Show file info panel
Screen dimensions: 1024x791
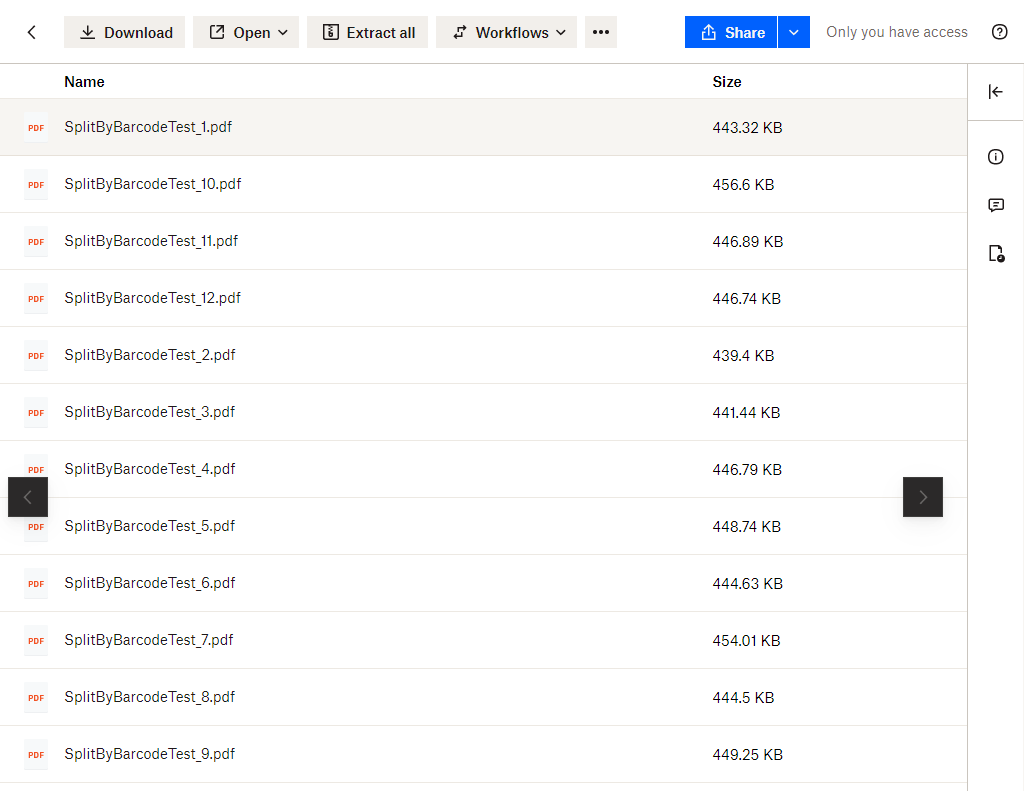point(995,157)
